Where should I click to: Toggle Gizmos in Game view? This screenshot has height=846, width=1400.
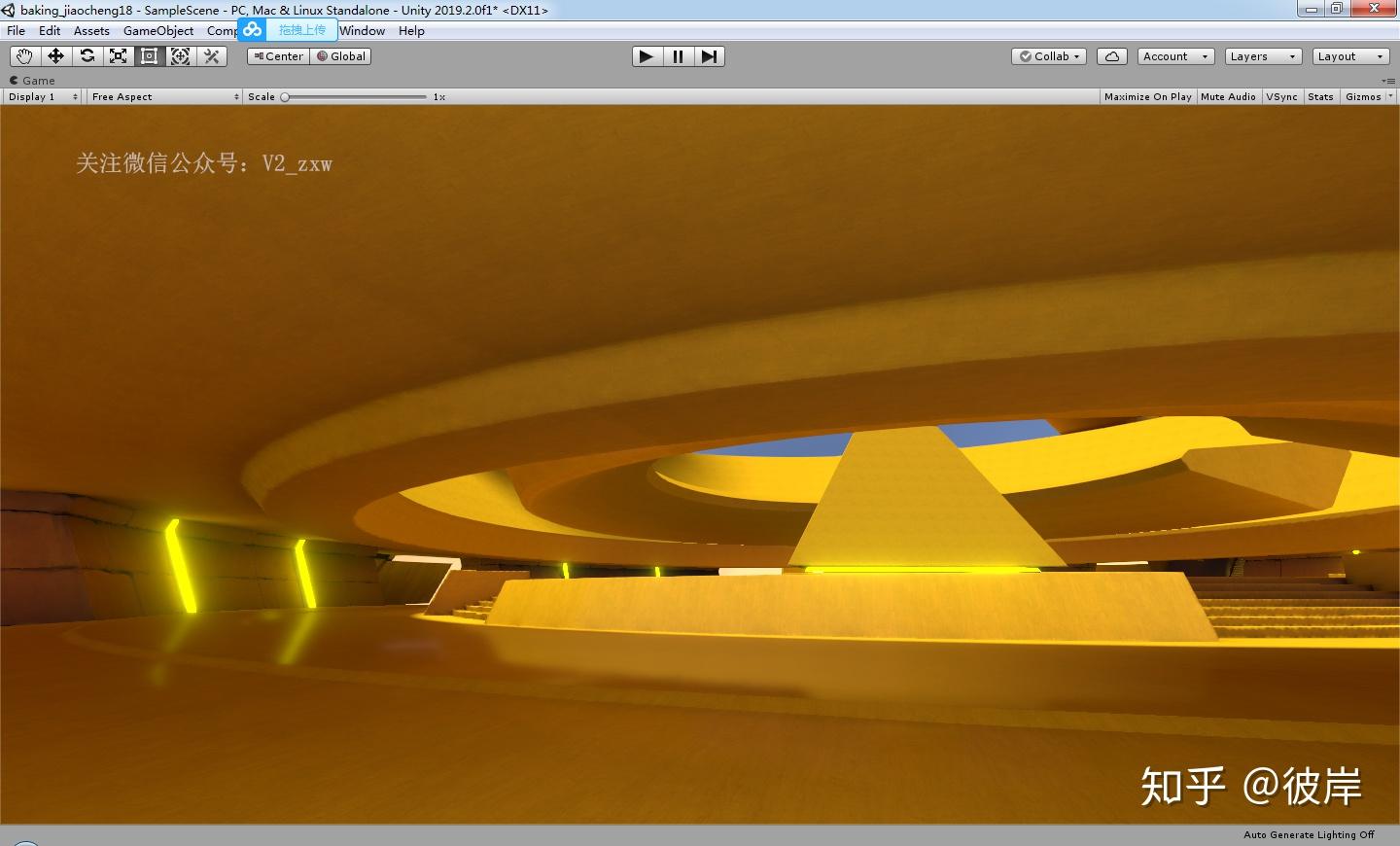coord(1363,97)
